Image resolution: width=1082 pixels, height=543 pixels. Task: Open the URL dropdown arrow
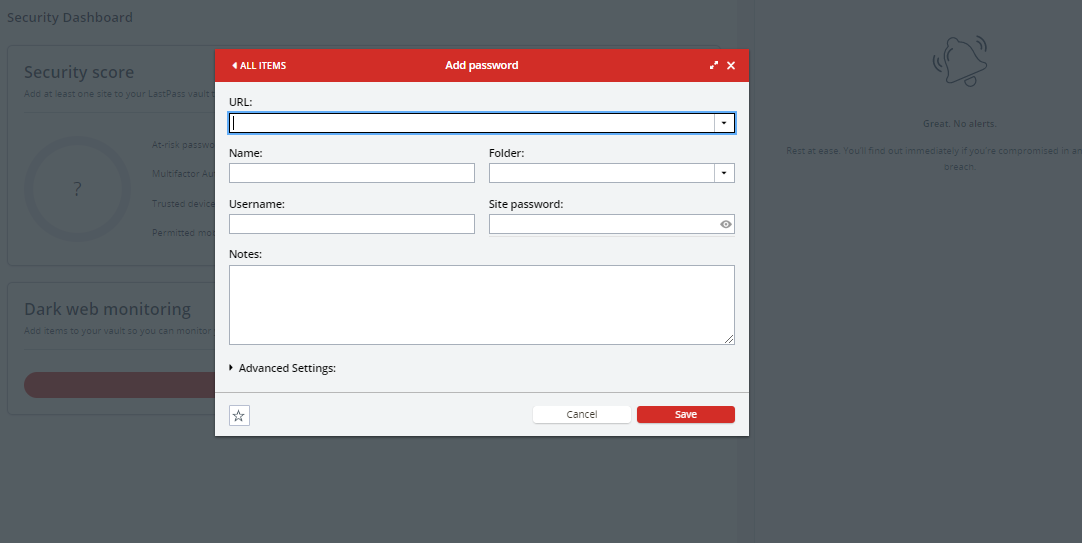(724, 123)
